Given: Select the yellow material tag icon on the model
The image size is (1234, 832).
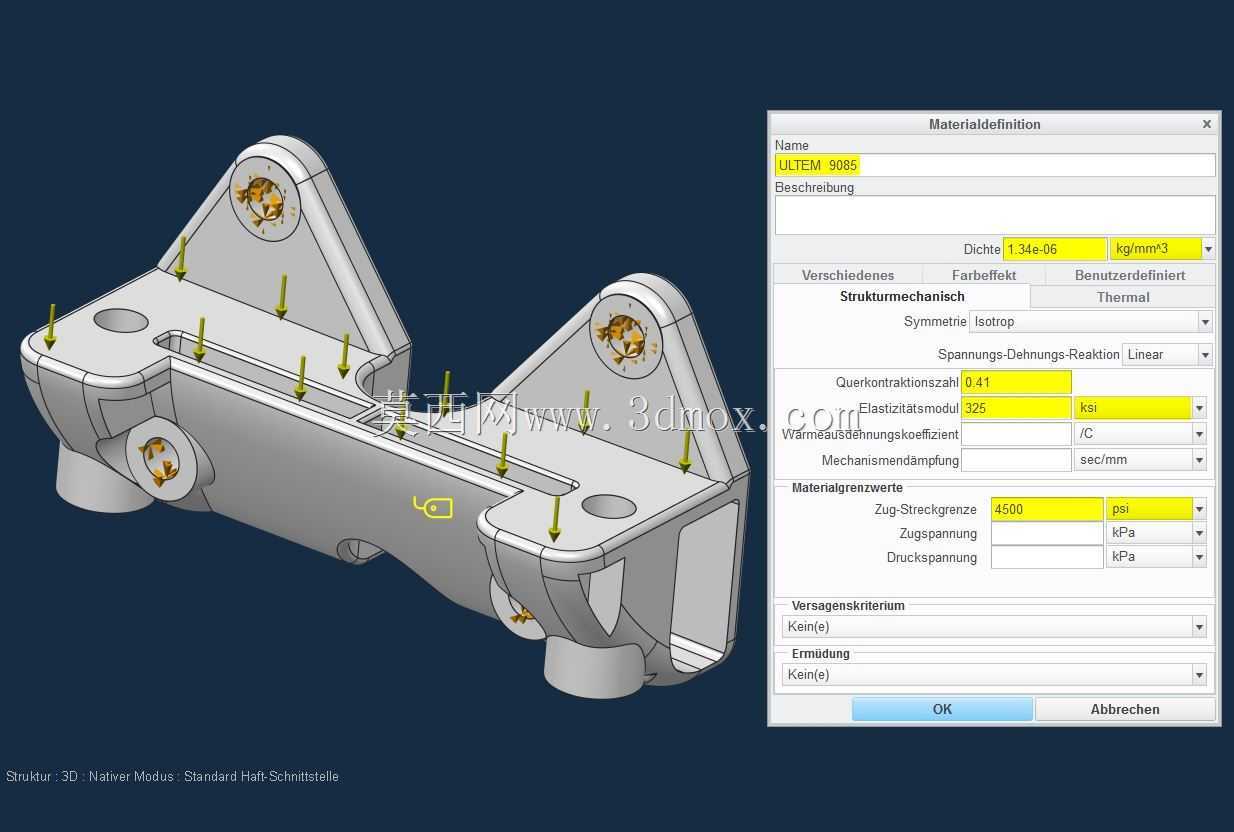Looking at the screenshot, I should (433, 507).
